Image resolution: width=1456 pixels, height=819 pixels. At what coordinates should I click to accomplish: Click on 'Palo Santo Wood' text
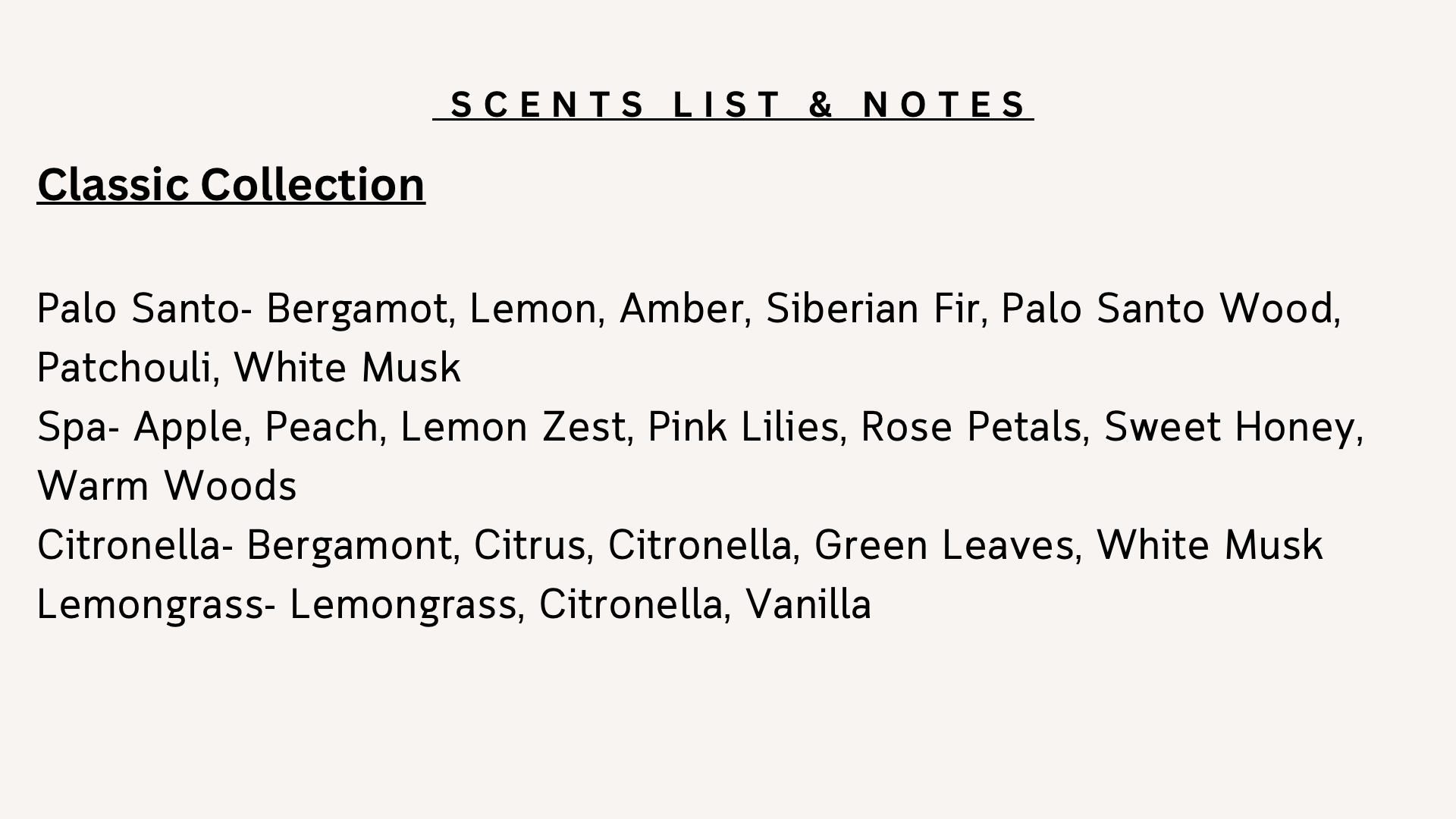[x=1167, y=309]
